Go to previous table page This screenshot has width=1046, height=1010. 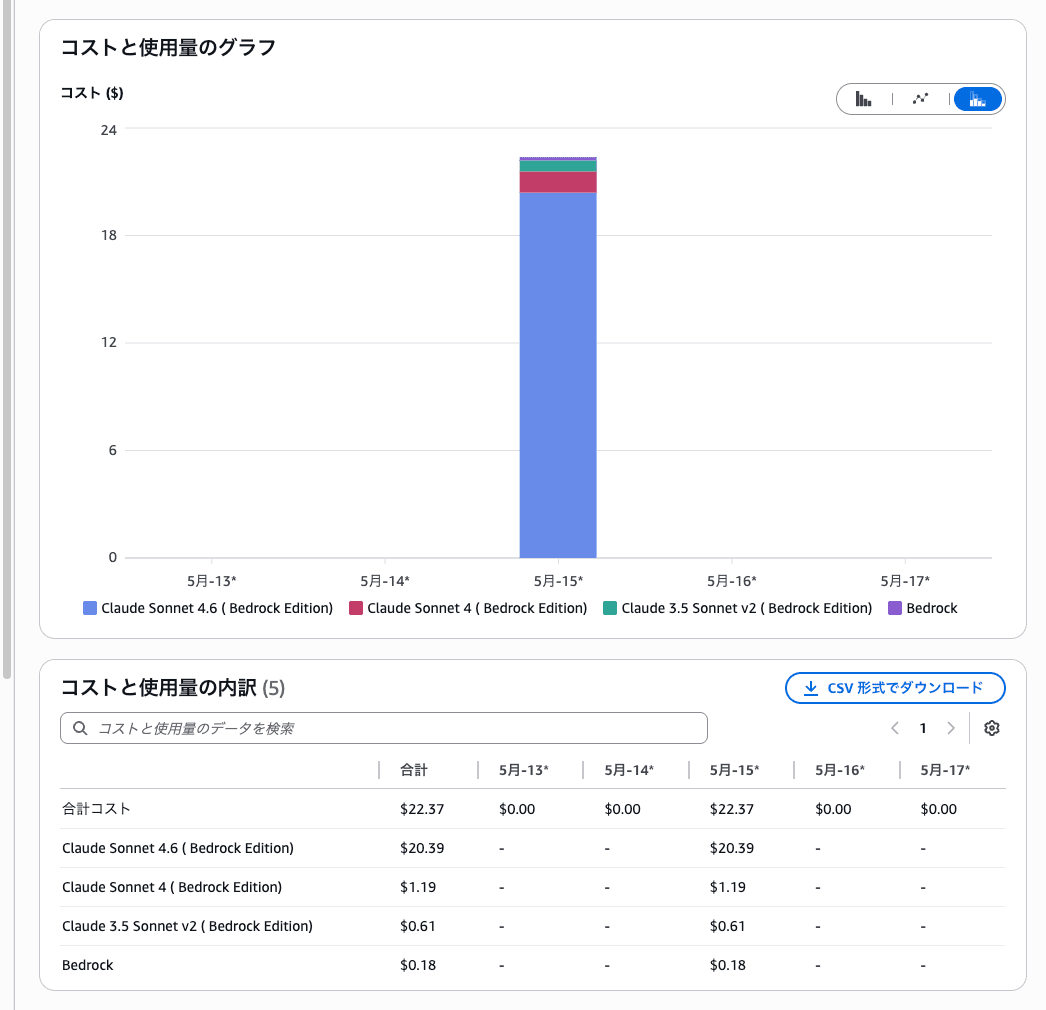pyautogui.click(x=895, y=728)
